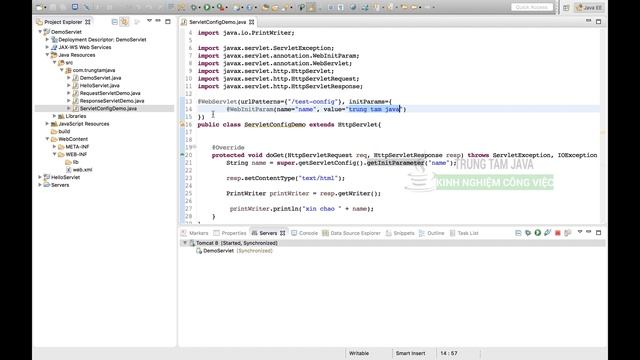The width and height of the screenshot is (640, 360).
Task: Open the Outline tab
Action: 436,233
